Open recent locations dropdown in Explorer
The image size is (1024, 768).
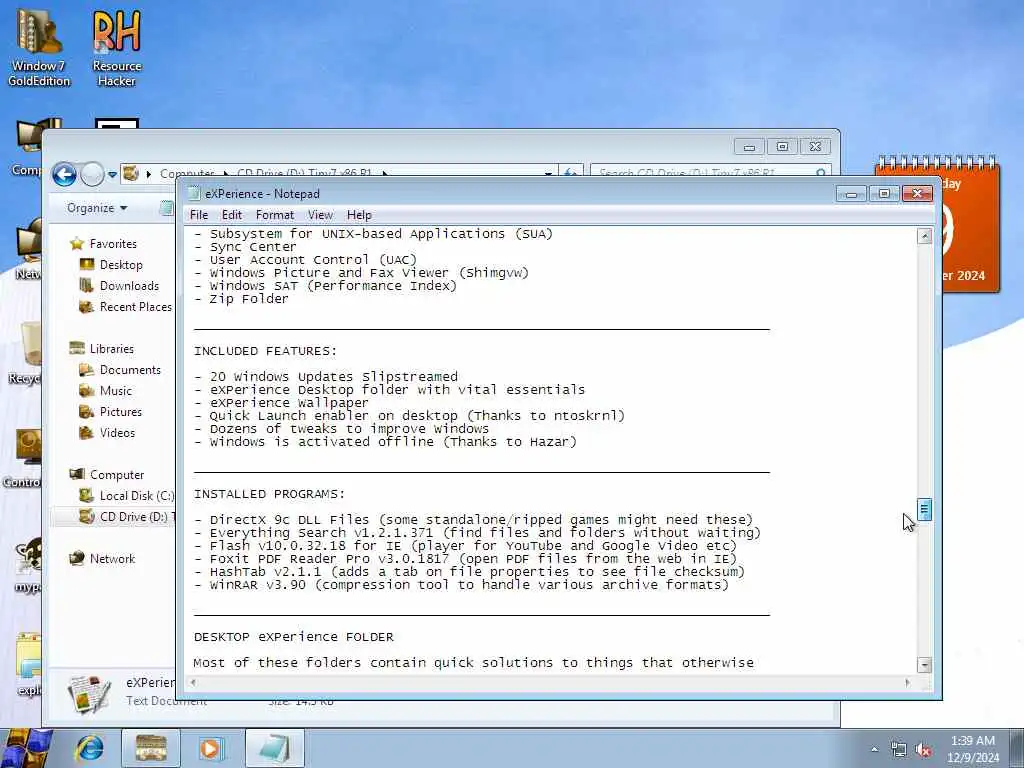click(x=112, y=174)
